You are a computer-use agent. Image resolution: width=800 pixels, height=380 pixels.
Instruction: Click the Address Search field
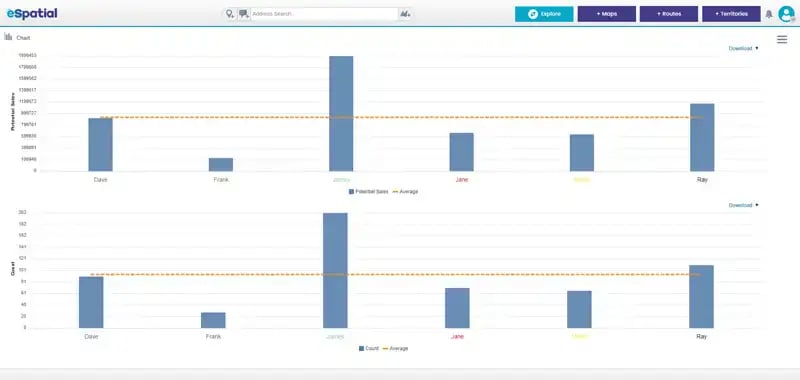point(324,14)
